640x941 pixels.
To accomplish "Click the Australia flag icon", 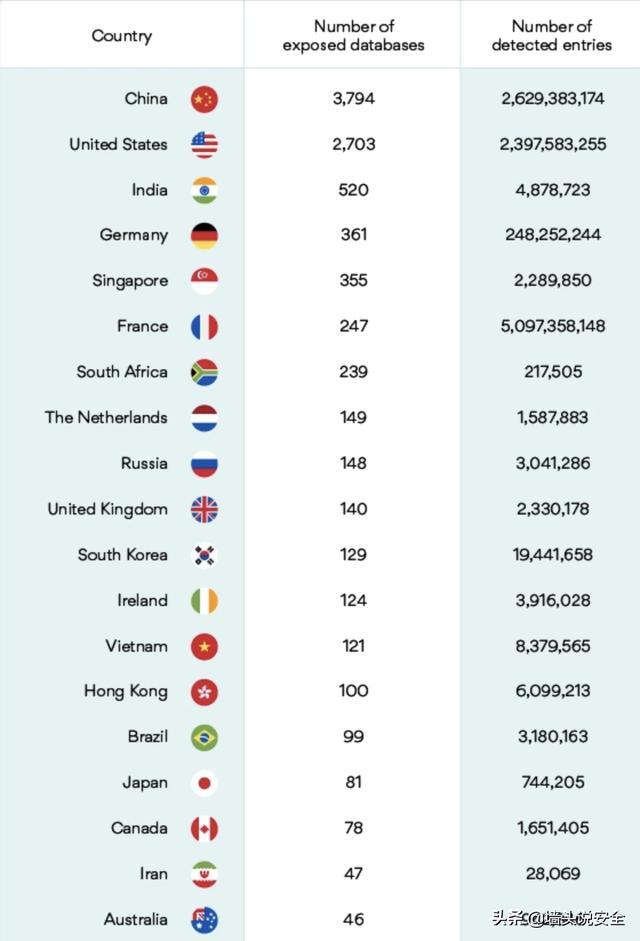I will [x=204, y=919].
